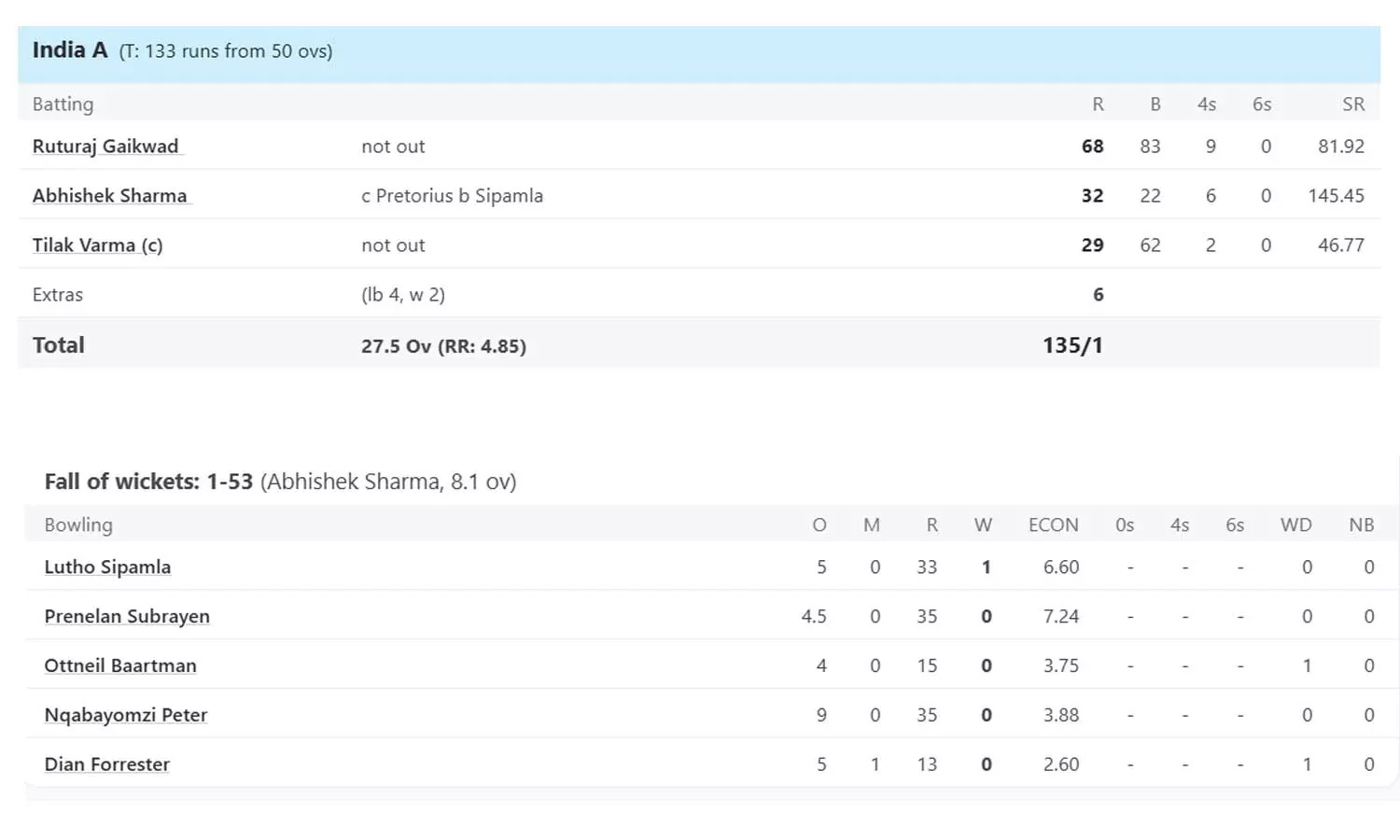
Task: Open Dian Forrester player profile
Action: click(x=107, y=765)
